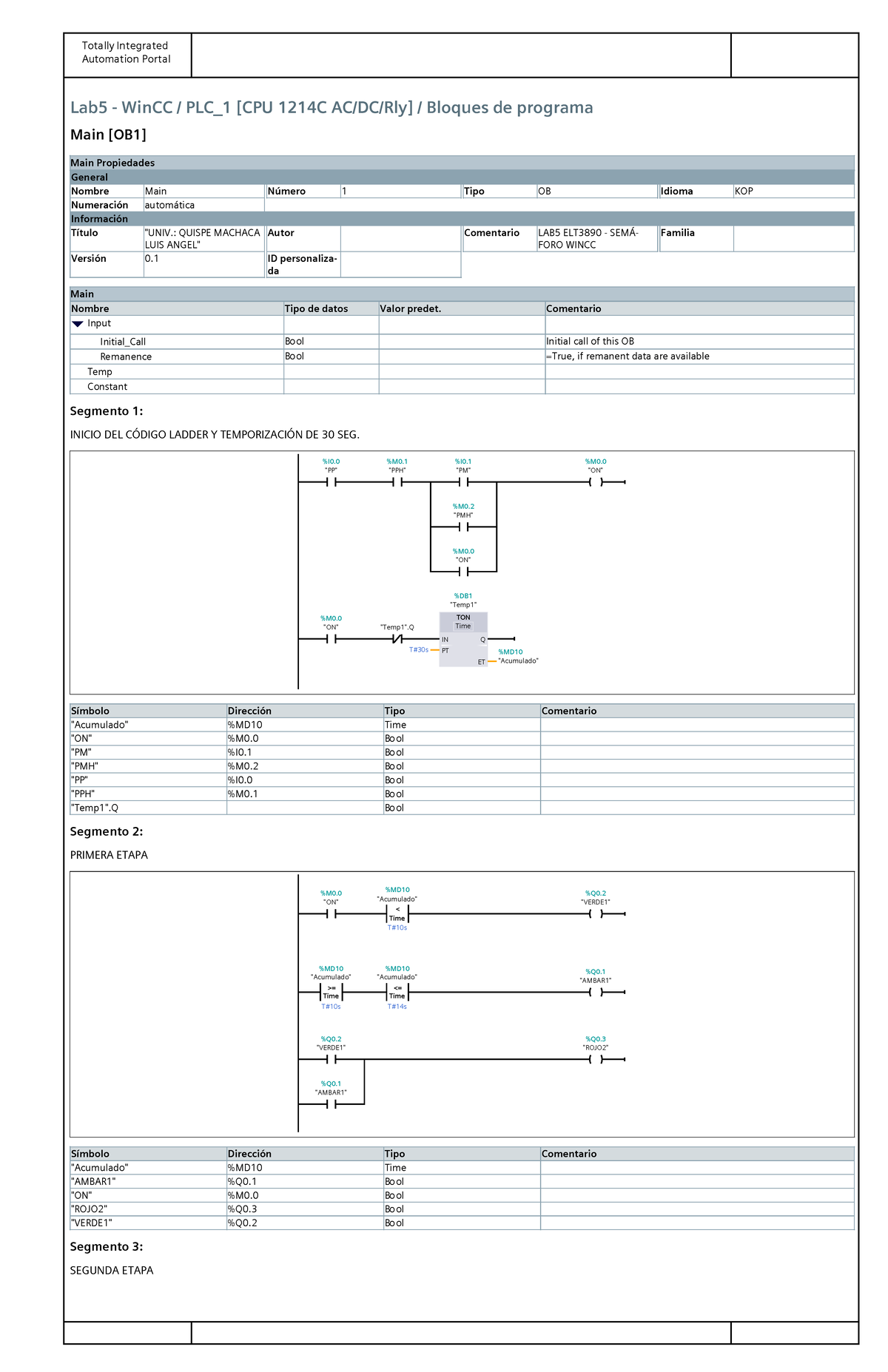Image resolution: width=888 pixels, height=1372 pixels.
Task: Select the ON contact in Segmento 2
Action: [x=331, y=914]
